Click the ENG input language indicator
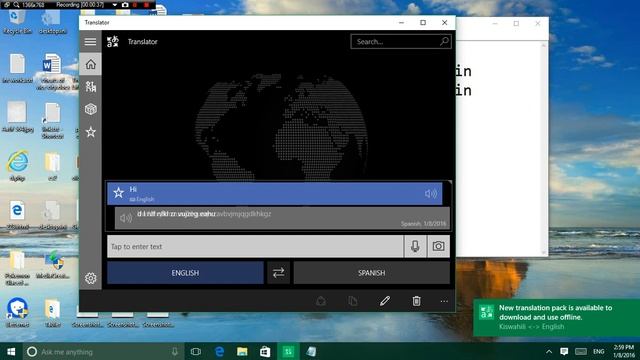 point(599,351)
